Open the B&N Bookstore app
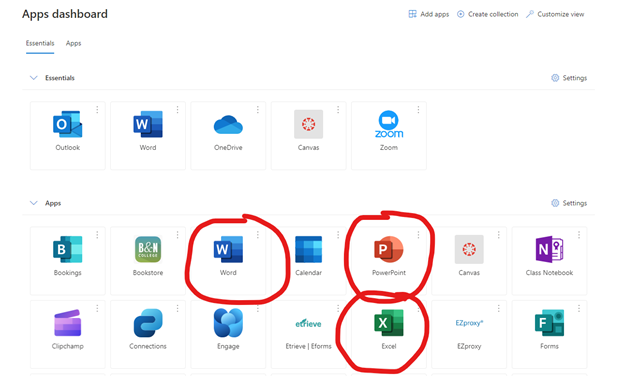The width and height of the screenshot is (624, 376). click(148, 261)
